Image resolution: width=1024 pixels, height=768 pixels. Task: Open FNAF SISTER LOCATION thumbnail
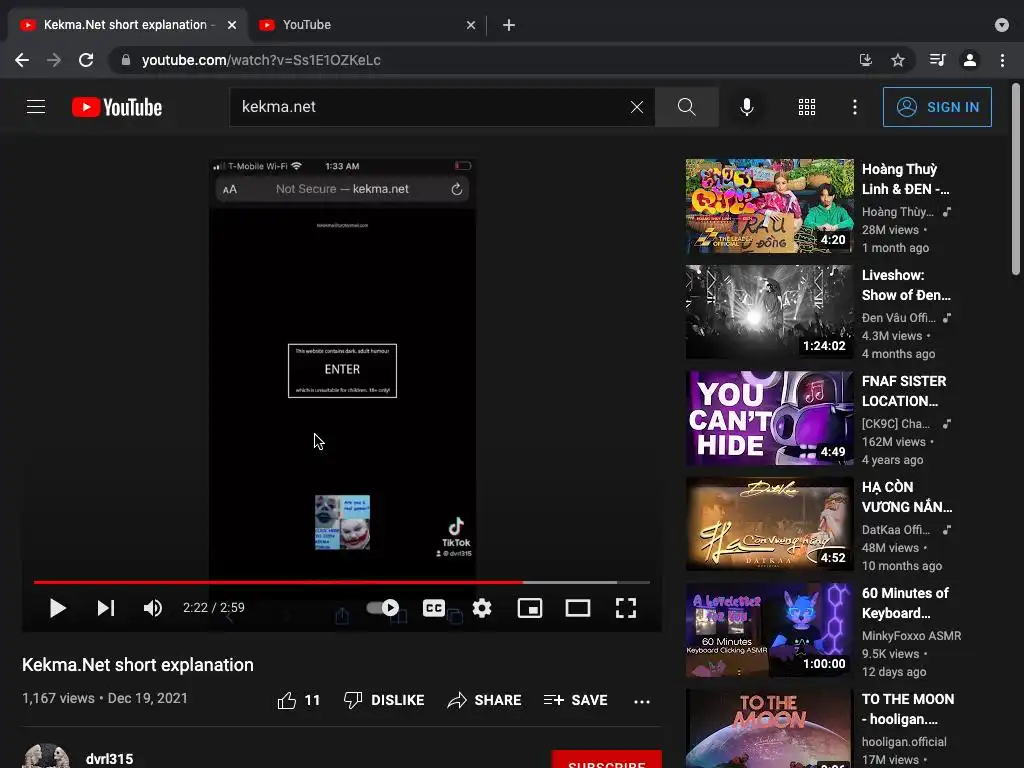[x=769, y=419]
